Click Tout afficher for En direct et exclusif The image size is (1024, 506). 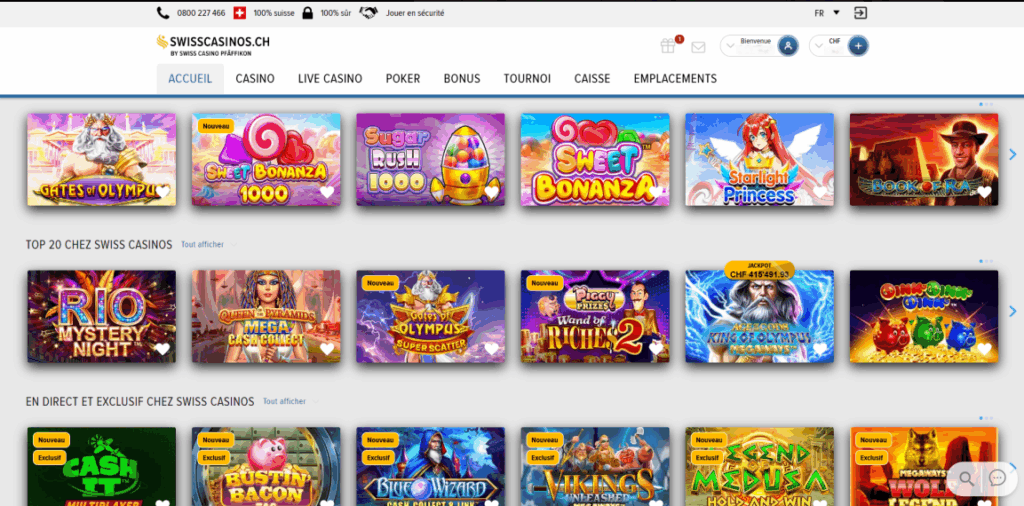coord(285,402)
